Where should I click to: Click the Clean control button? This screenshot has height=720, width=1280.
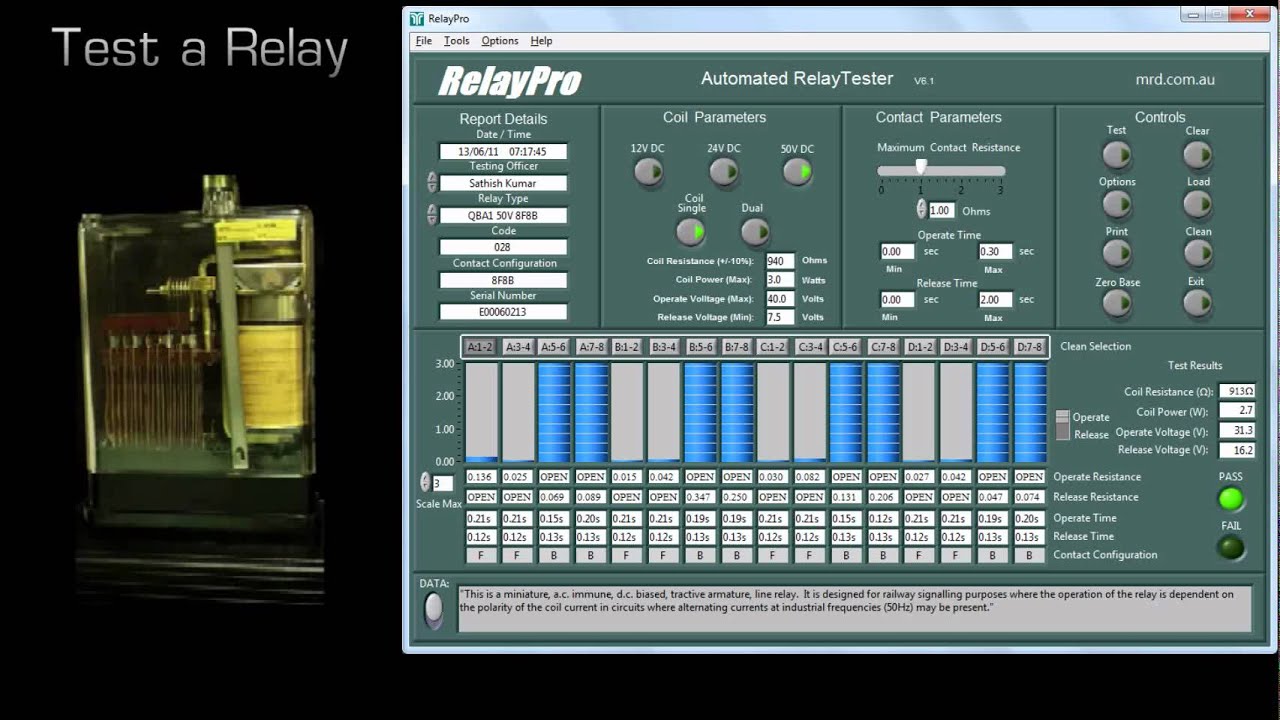pos(1197,254)
